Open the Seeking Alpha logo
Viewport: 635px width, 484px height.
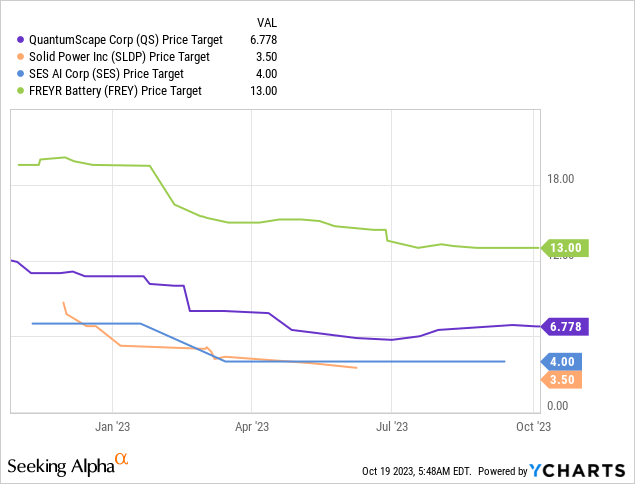[68, 465]
